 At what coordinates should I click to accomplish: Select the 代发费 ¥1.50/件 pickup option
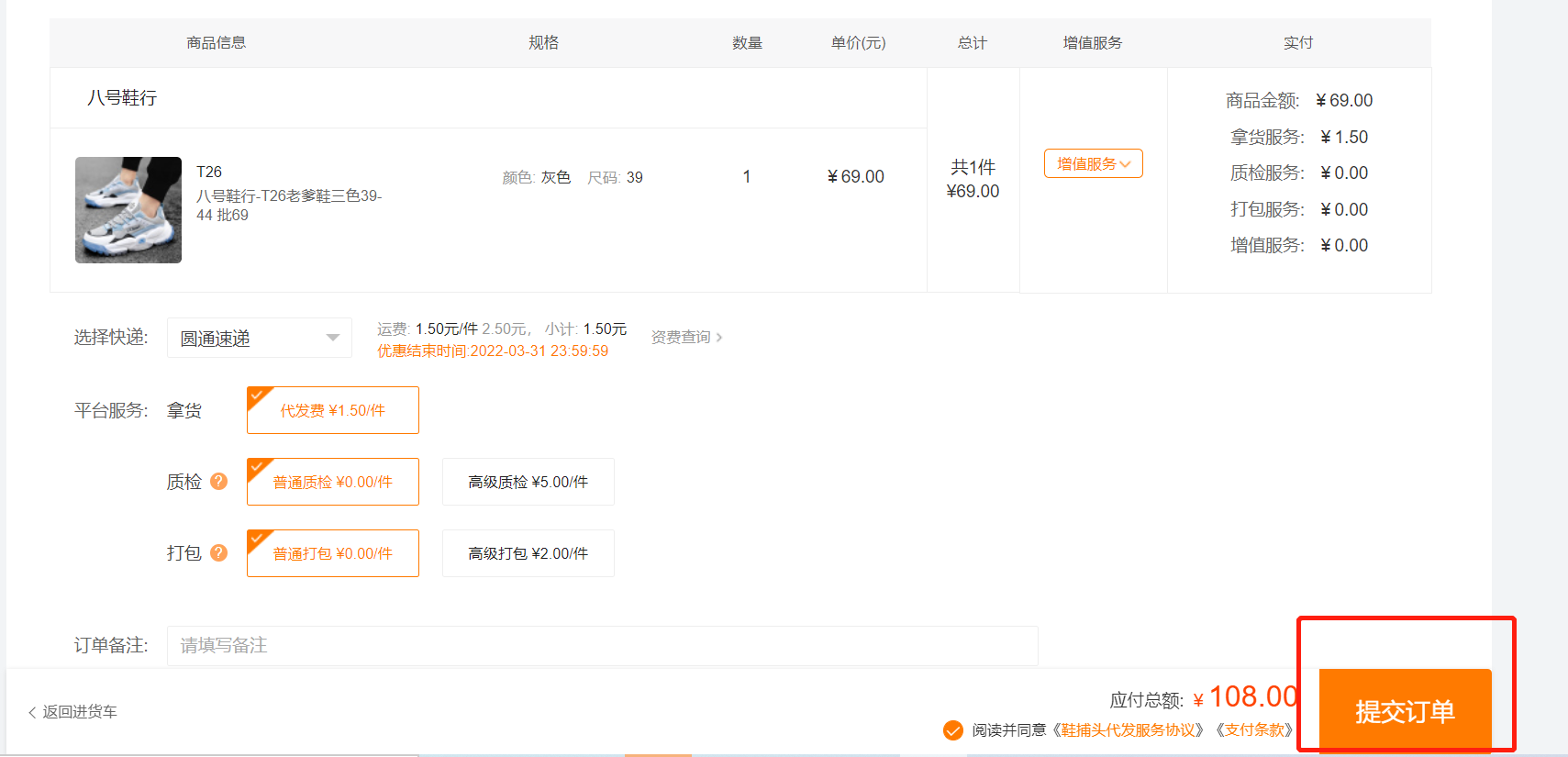pyautogui.click(x=332, y=410)
